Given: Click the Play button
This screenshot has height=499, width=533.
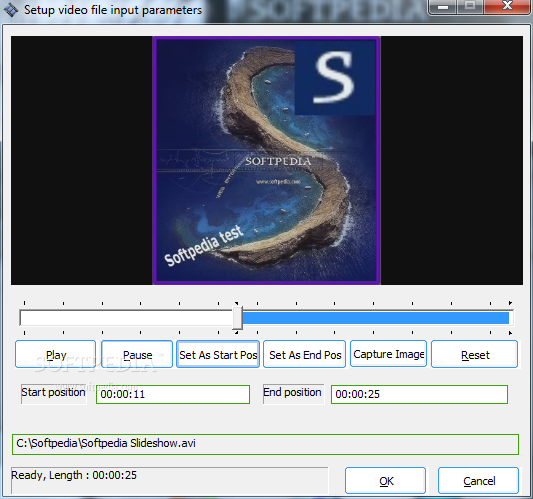Looking at the screenshot, I should [x=55, y=354].
